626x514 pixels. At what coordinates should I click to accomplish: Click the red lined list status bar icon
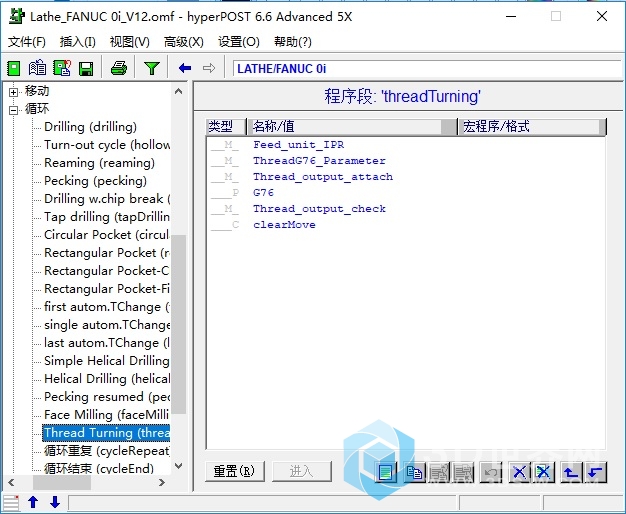coord(11,502)
